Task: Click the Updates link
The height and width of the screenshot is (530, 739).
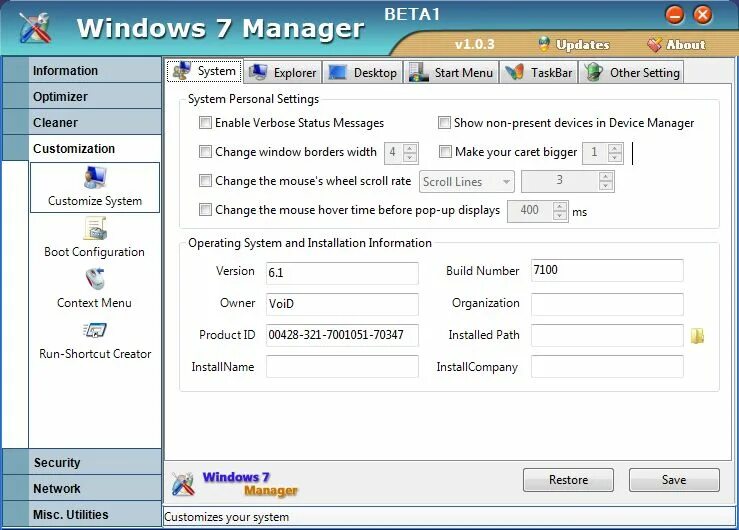Action: [583, 45]
